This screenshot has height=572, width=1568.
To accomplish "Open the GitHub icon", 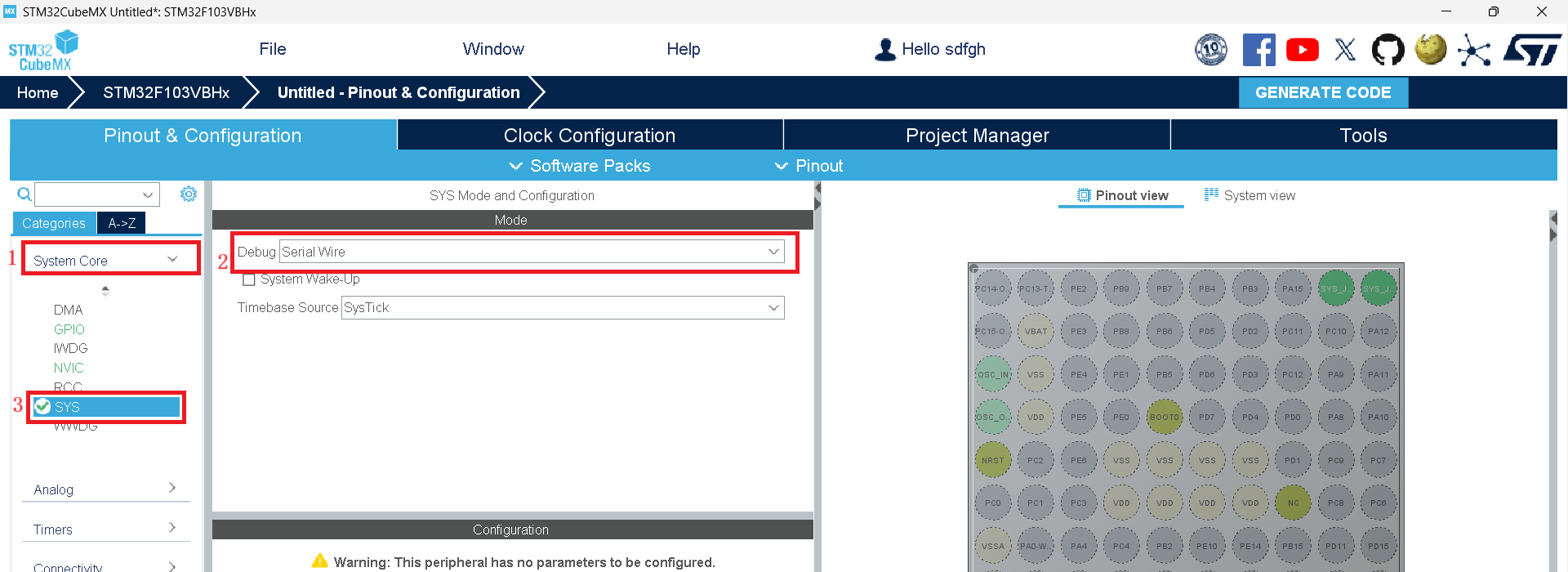I will tap(1388, 50).
